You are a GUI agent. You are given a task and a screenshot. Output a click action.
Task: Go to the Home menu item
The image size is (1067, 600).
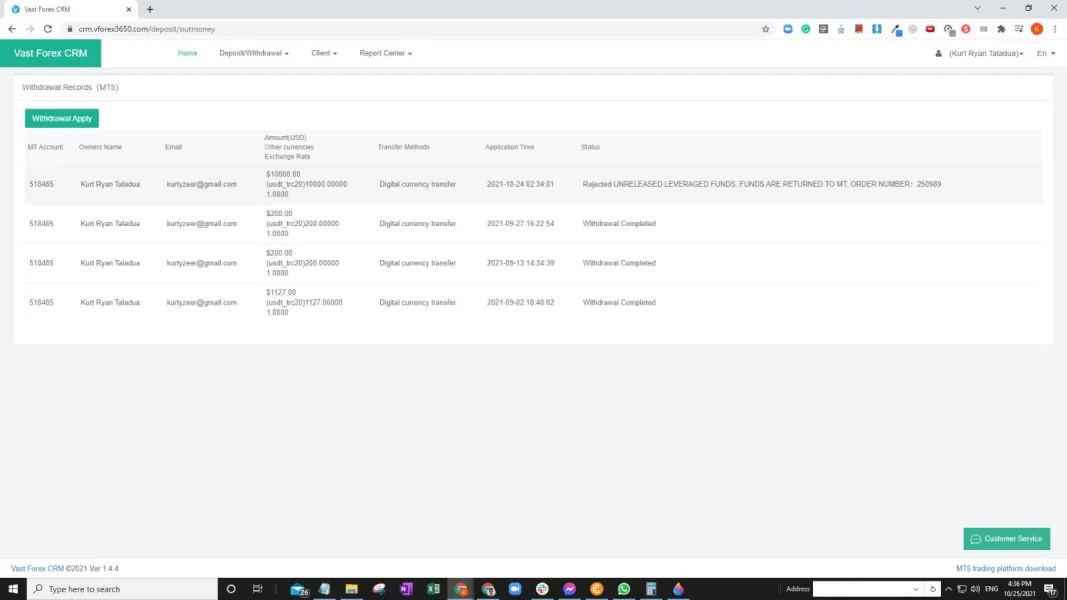click(187, 53)
